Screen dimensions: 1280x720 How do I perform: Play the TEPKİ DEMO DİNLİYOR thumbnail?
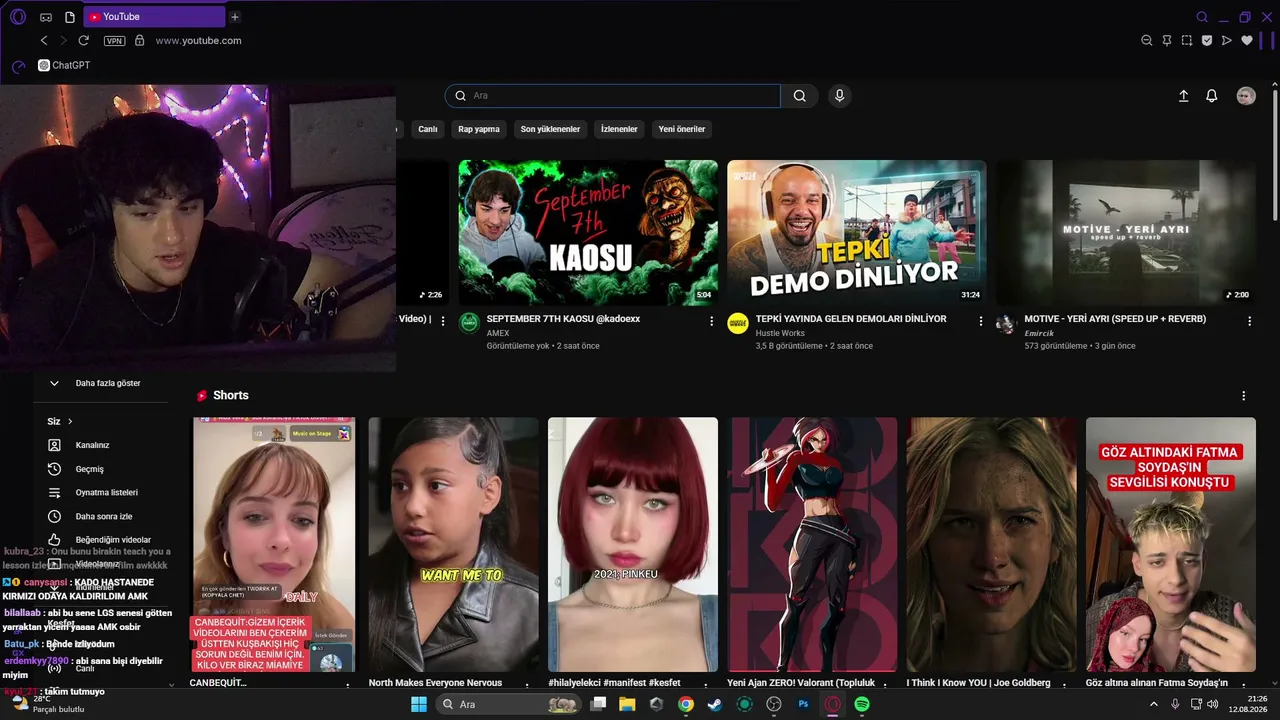(857, 233)
